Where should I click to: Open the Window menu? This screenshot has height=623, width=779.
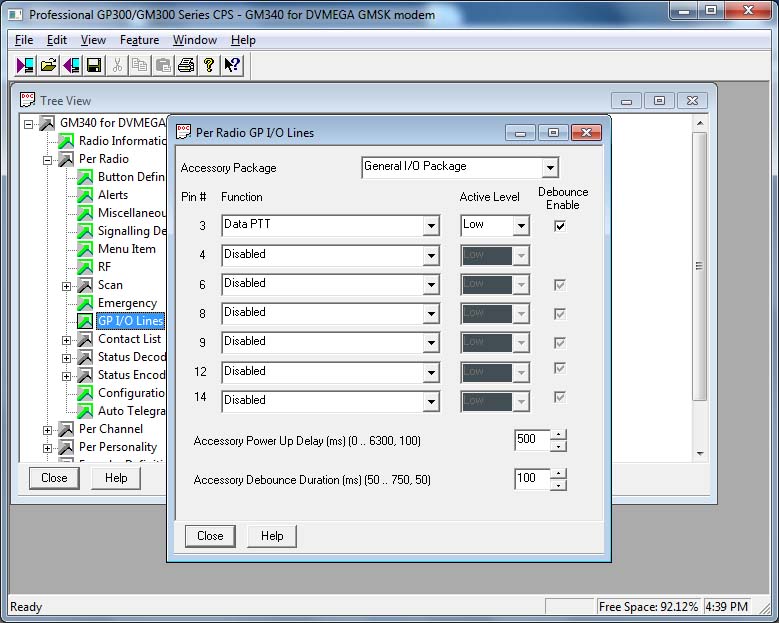click(194, 40)
